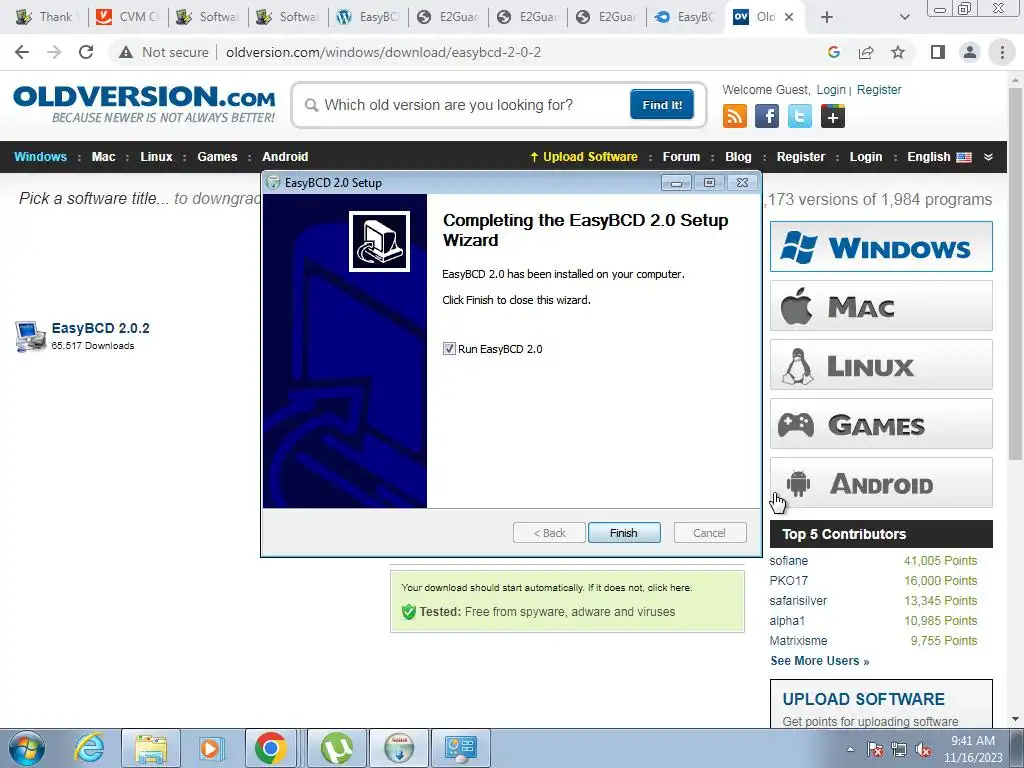Click the Login link beside Welcome Guest
The image size is (1024, 768).
[x=831, y=89]
